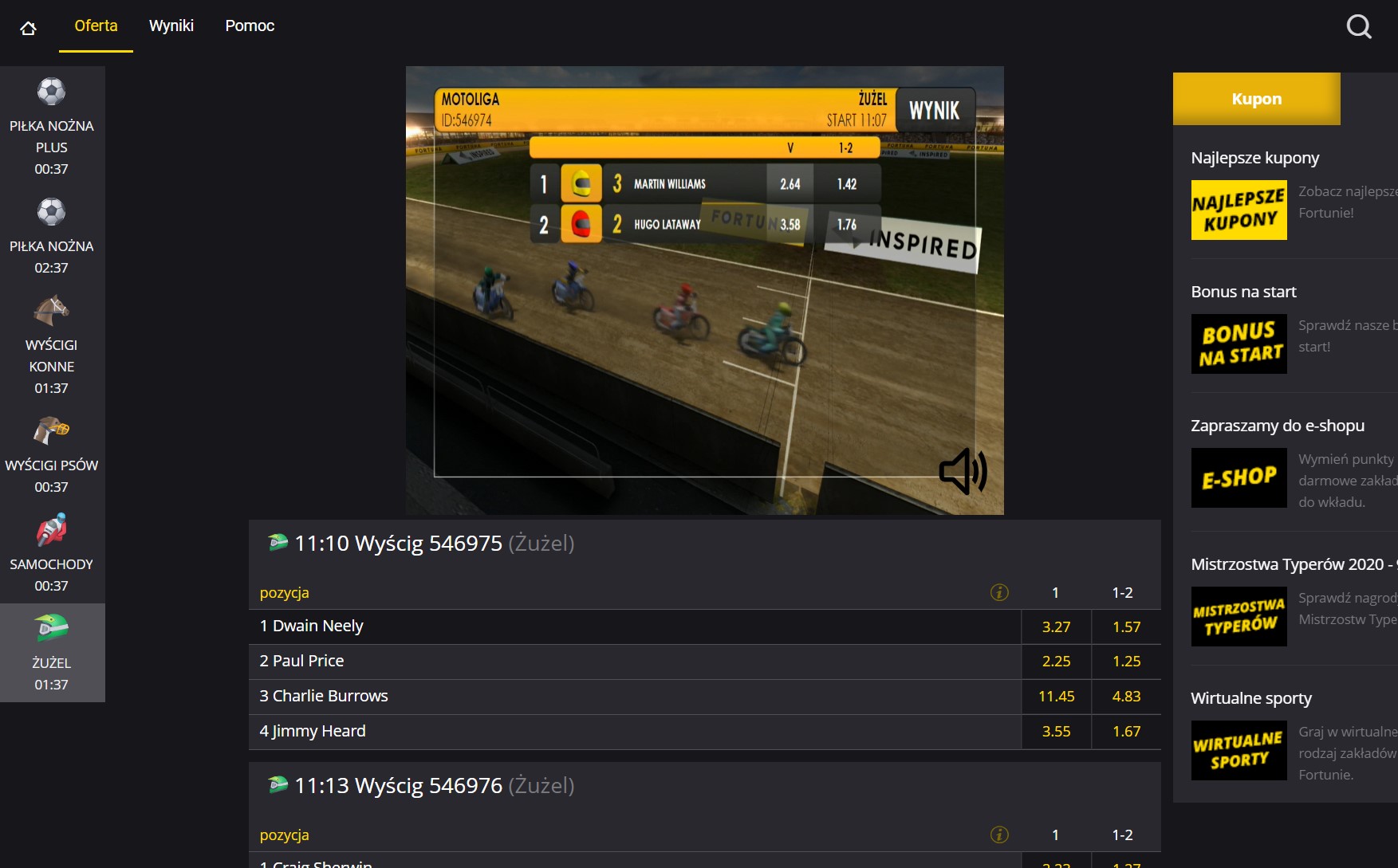The height and width of the screenshot is (868, 1398).
Task: Click the race video player
Action: pos(705,290)
